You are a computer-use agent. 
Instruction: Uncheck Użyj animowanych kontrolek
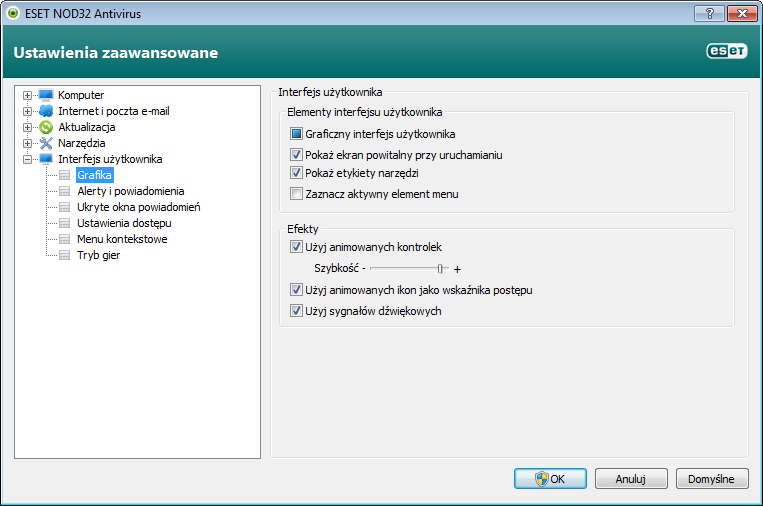296,247
